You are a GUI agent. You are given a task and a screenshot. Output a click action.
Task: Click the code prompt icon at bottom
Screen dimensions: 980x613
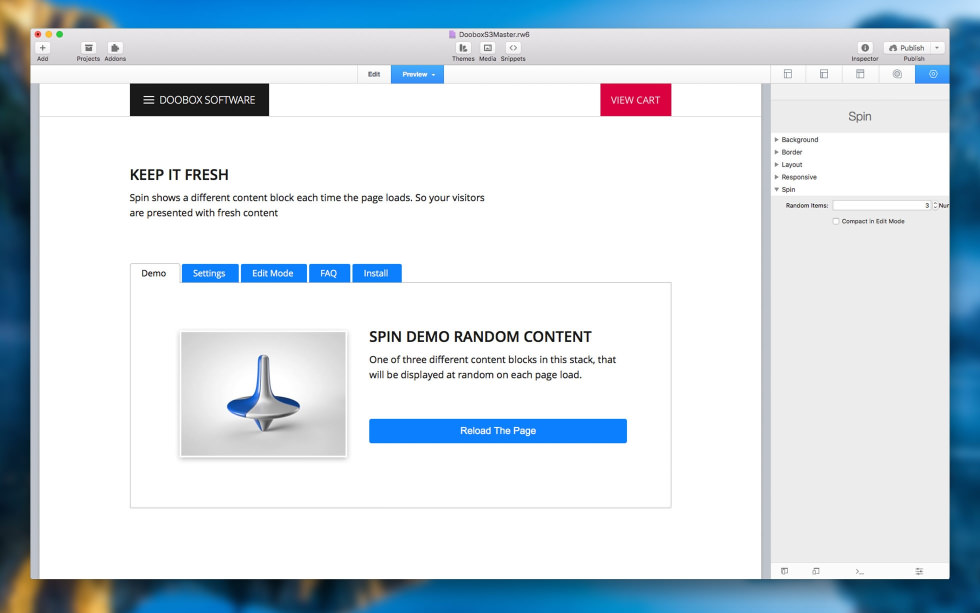click(860, 571)
